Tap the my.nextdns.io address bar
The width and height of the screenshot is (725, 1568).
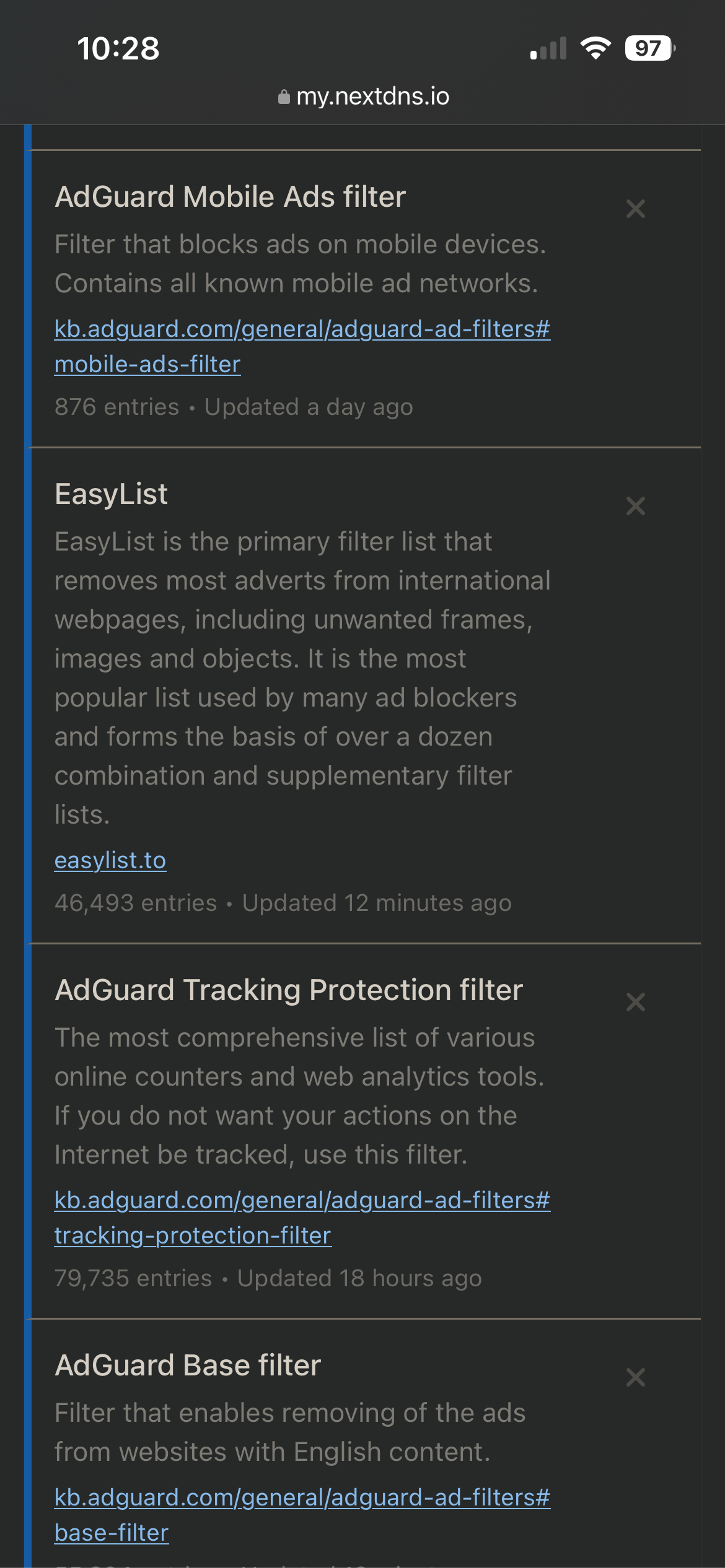(372, 96)
